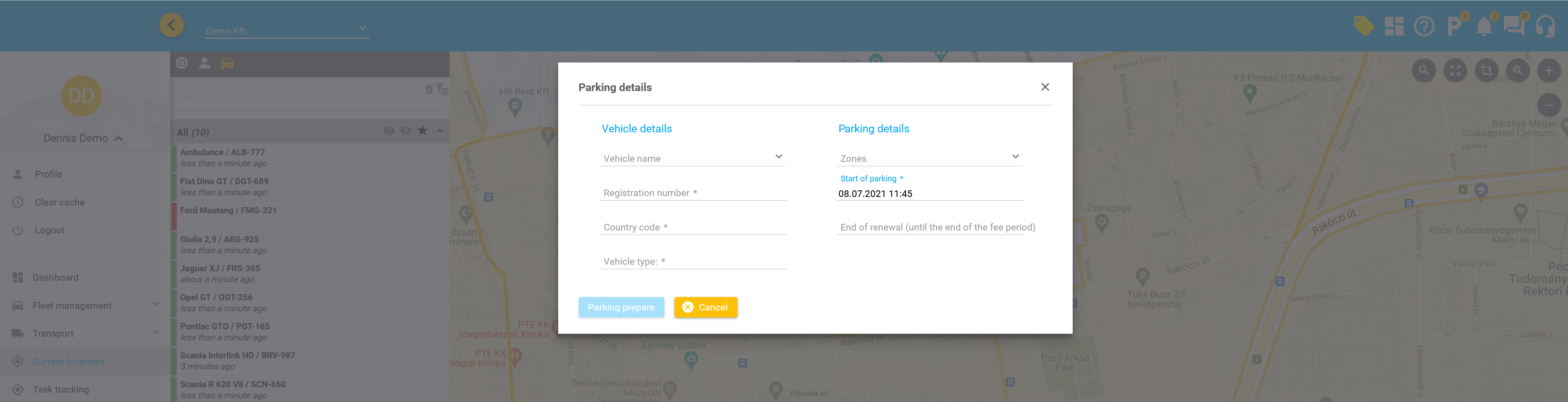Expand the Demo Kft. company selector
Viewport: 1568px width, 402px height.
(286, 30)
